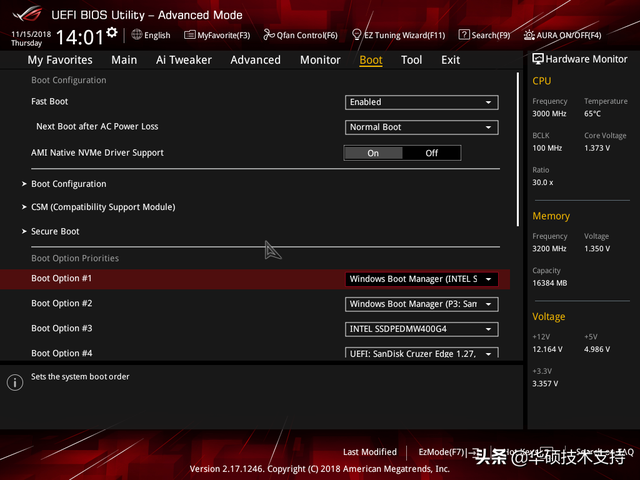Open Boot Option #1 dropdown
The image size is (640, 480).
click(x=421, y=279)
